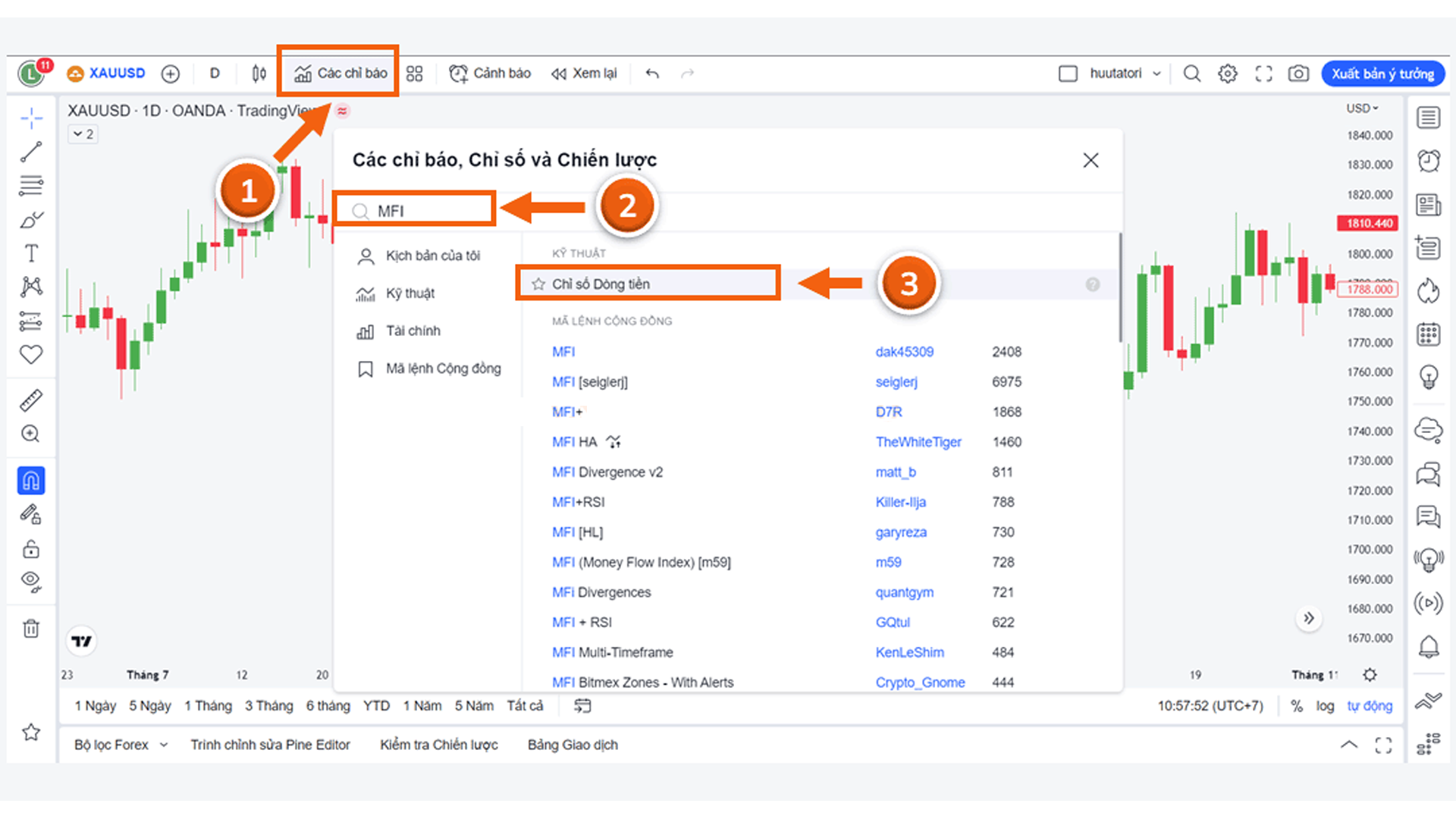Click the Xuất bản ý tưởng button
Viewport: 1456px width, 819px height.
[x=1382, y=74]
